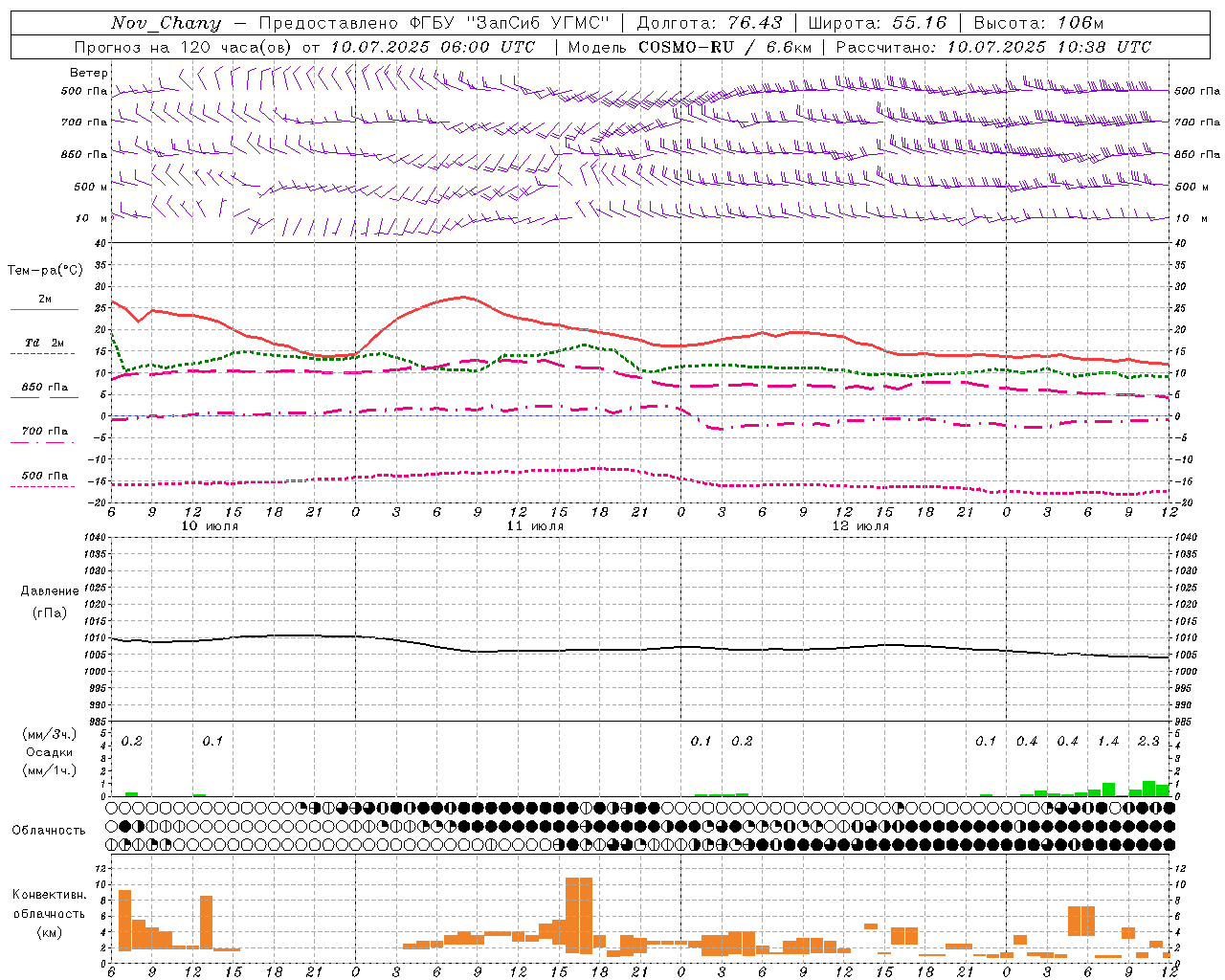
Task: Click the 'Облачность' cloud cover label
Action: (x=49, y=830)
